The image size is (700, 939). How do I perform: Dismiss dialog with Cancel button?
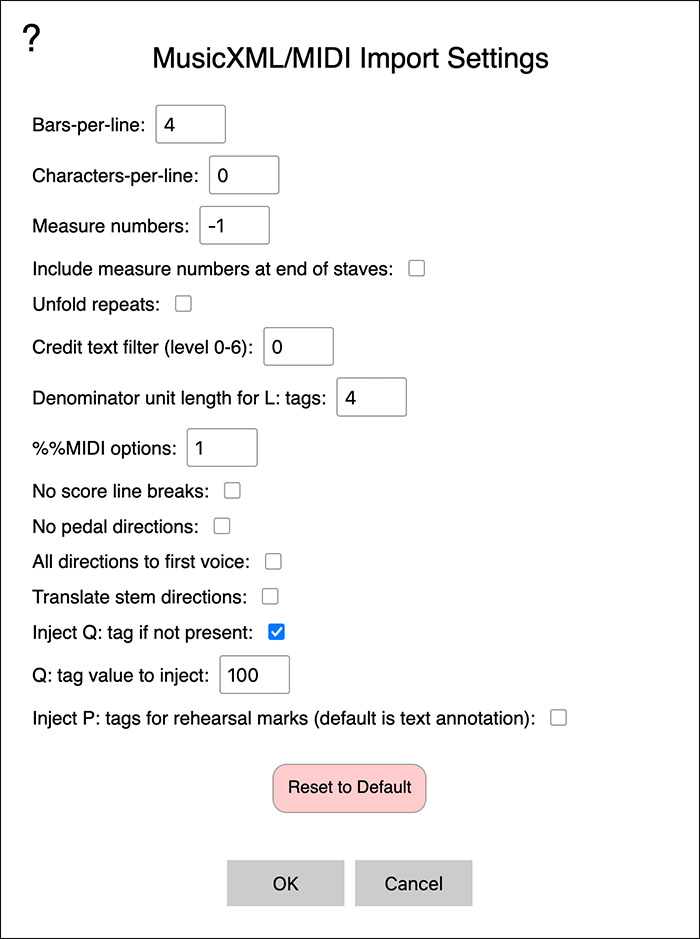click(x=413, y=883)
